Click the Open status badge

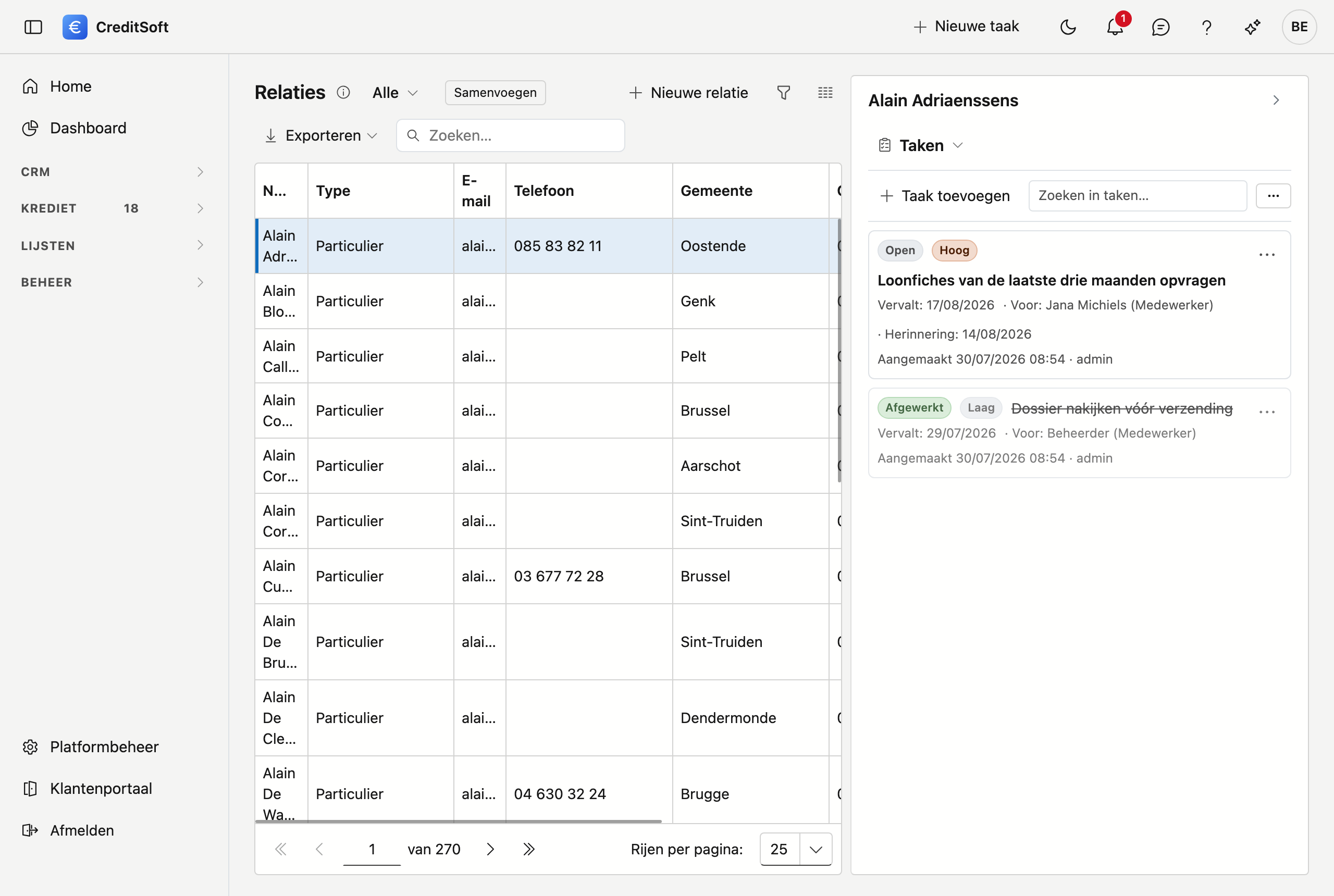tap(899, 250)
